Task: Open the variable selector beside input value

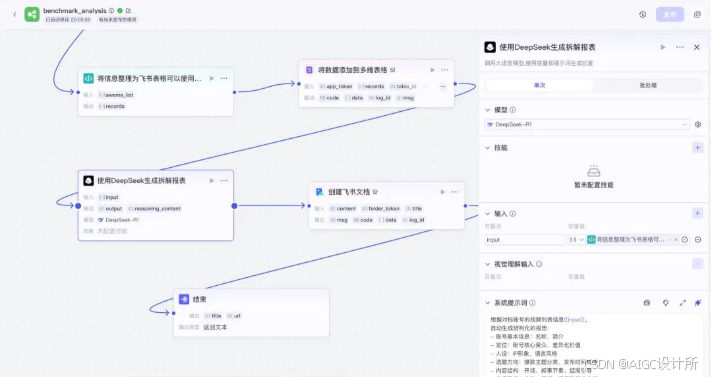Action: pos(685,240)
